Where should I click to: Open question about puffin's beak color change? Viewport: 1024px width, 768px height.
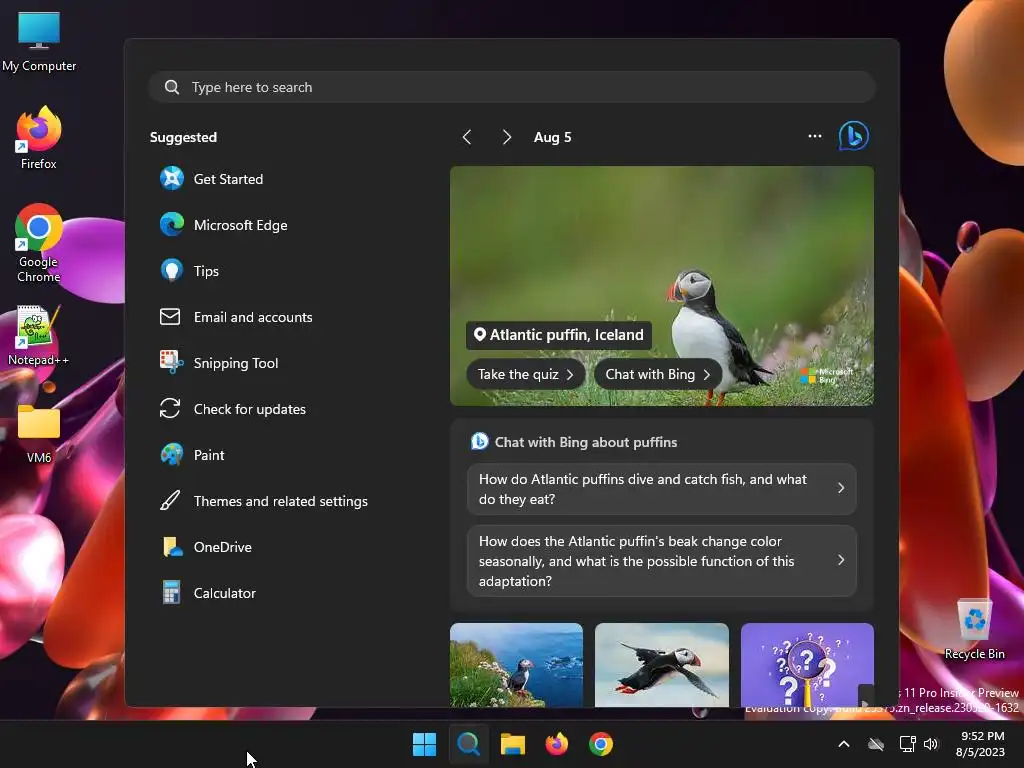[662, 561]
